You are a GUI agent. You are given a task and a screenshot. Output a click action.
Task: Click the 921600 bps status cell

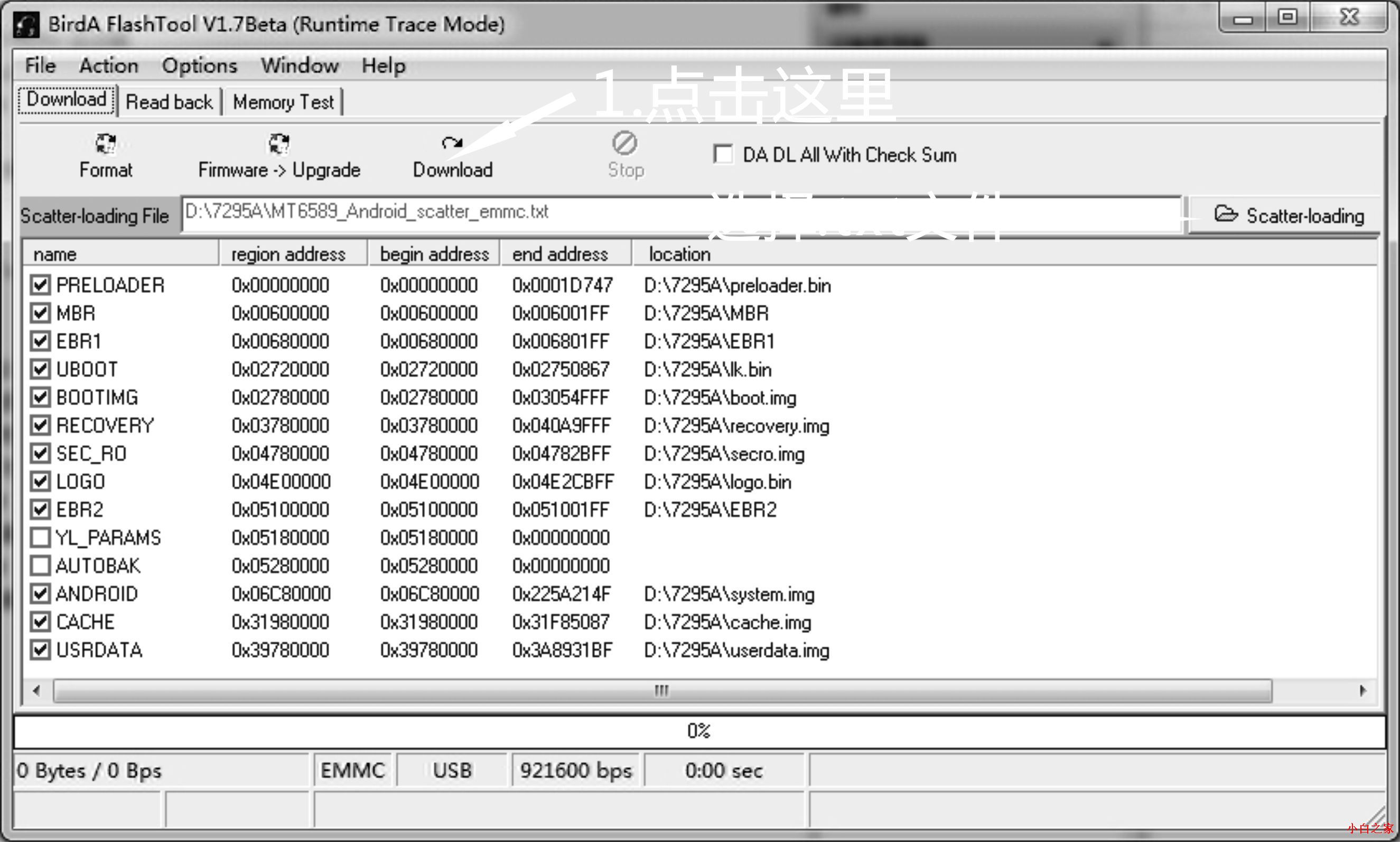pos(576,771)
